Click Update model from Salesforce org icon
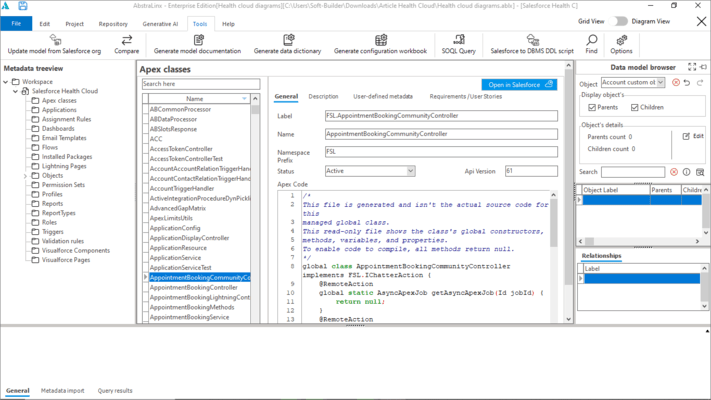711x400 pixels. [56, 40]
